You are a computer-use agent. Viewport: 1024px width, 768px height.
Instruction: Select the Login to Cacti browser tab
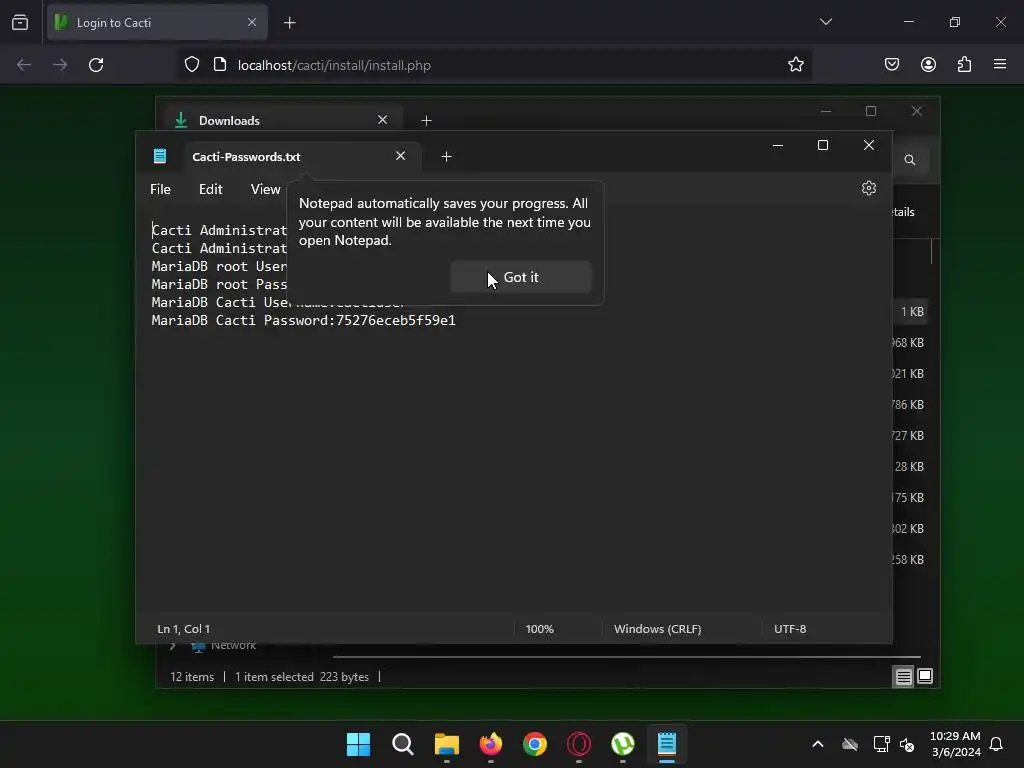tap(157, 23)
